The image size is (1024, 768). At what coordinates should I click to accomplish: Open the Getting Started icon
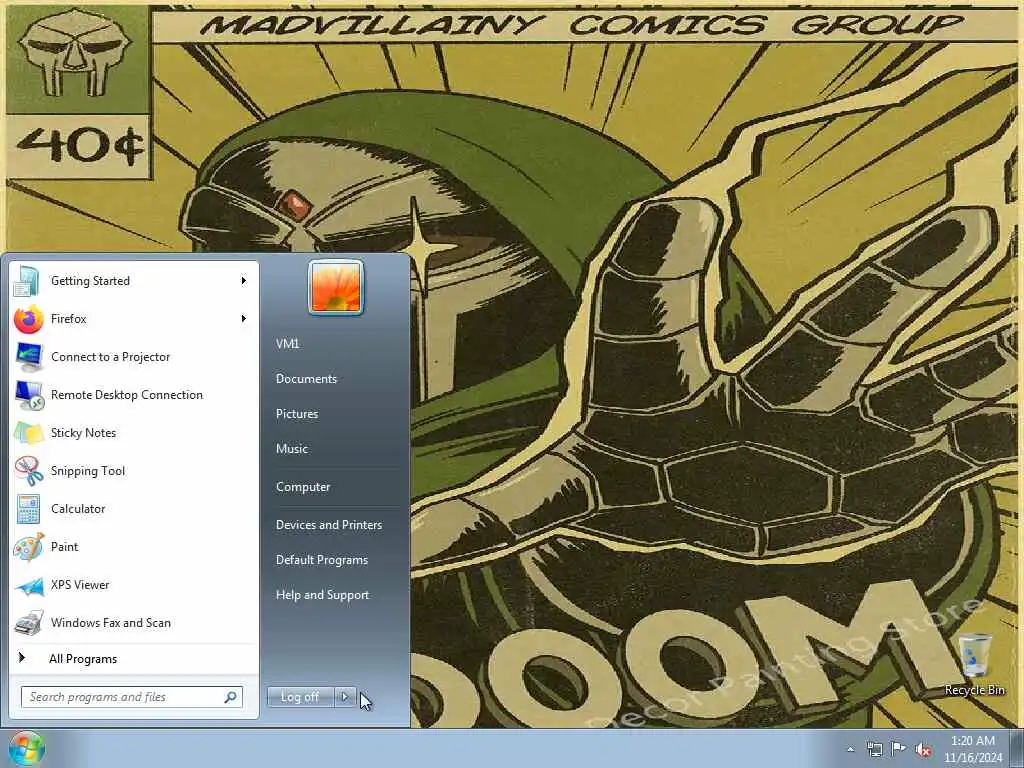29,281
